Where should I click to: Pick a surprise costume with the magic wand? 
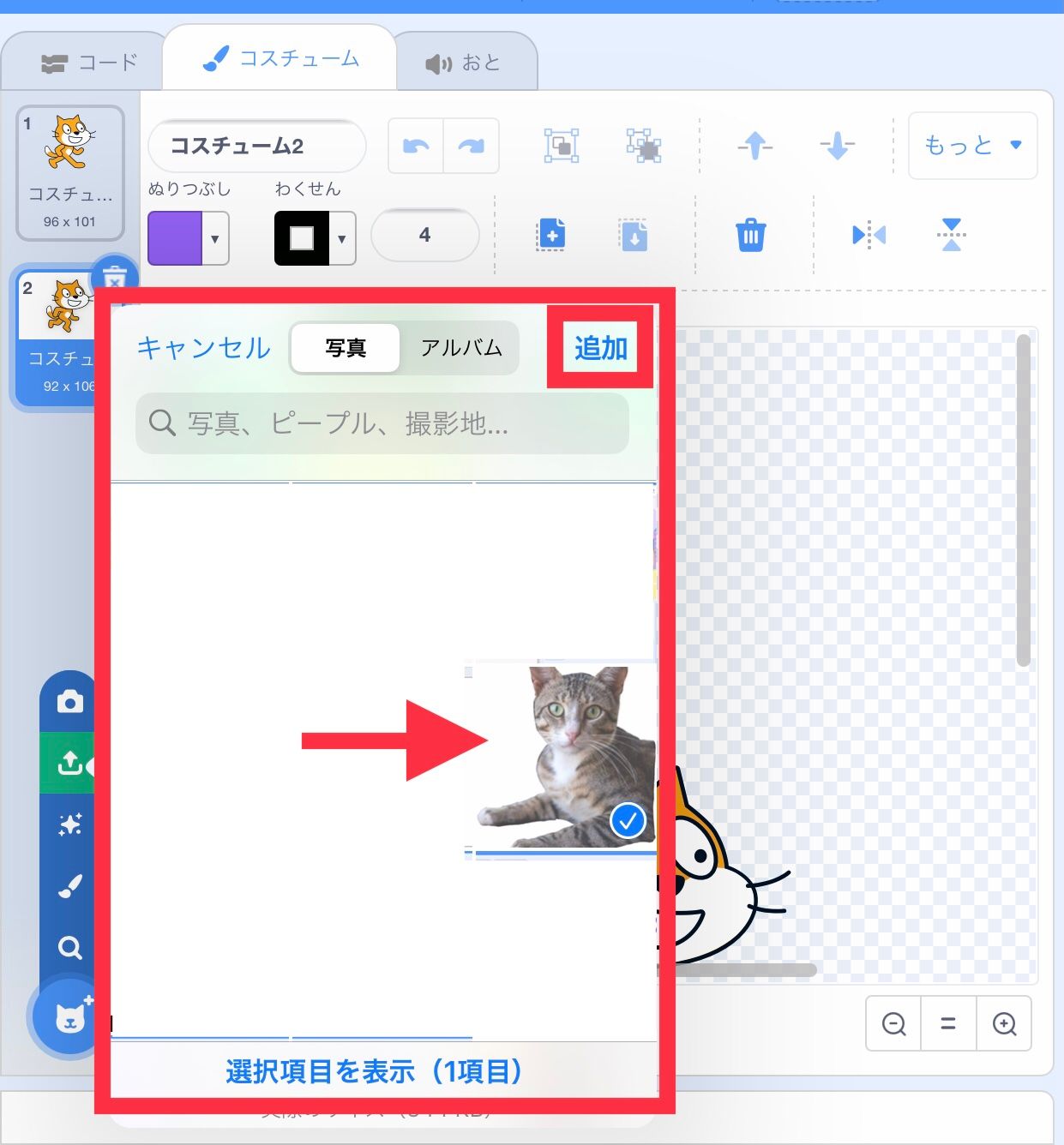pos(69,824)
